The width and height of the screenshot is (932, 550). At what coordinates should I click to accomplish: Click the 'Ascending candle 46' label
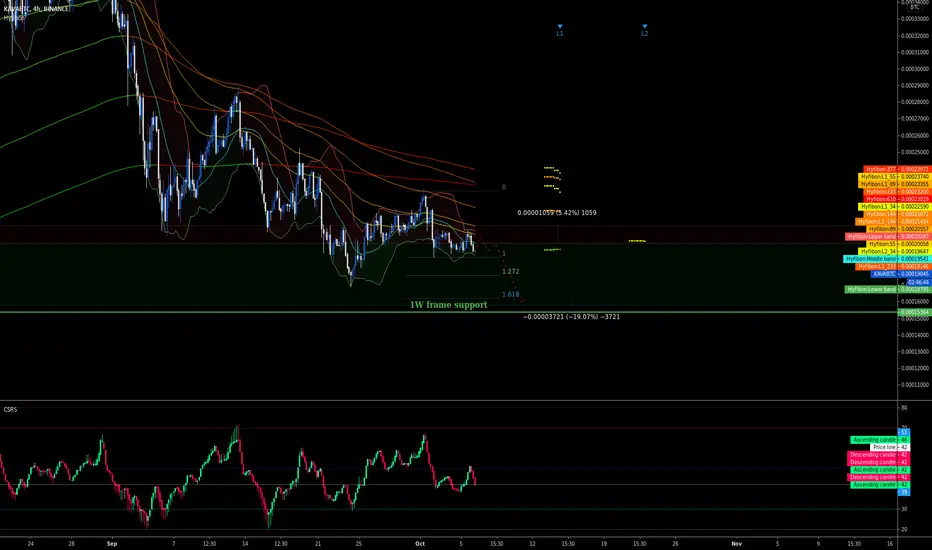[x=880, y=440]
